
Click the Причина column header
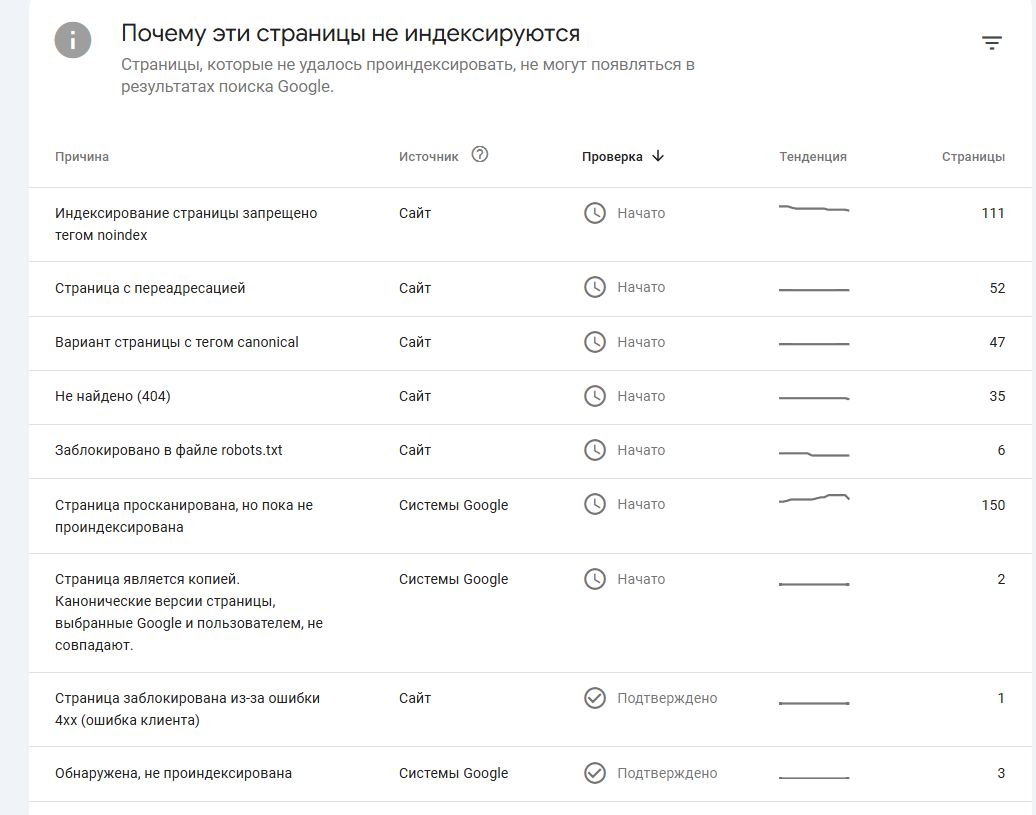tap(82, 156)
